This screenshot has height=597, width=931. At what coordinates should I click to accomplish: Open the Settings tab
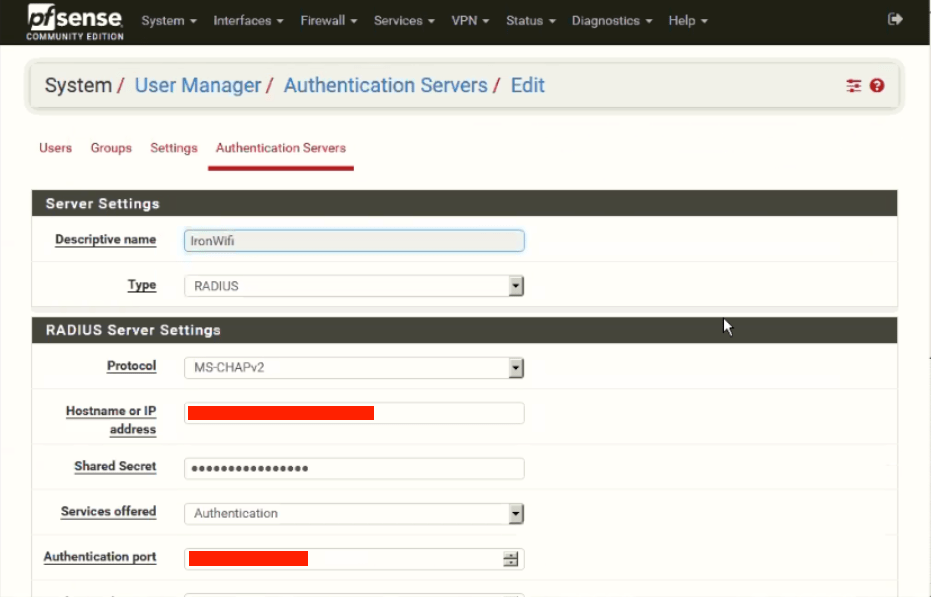[x=173, y=148]
